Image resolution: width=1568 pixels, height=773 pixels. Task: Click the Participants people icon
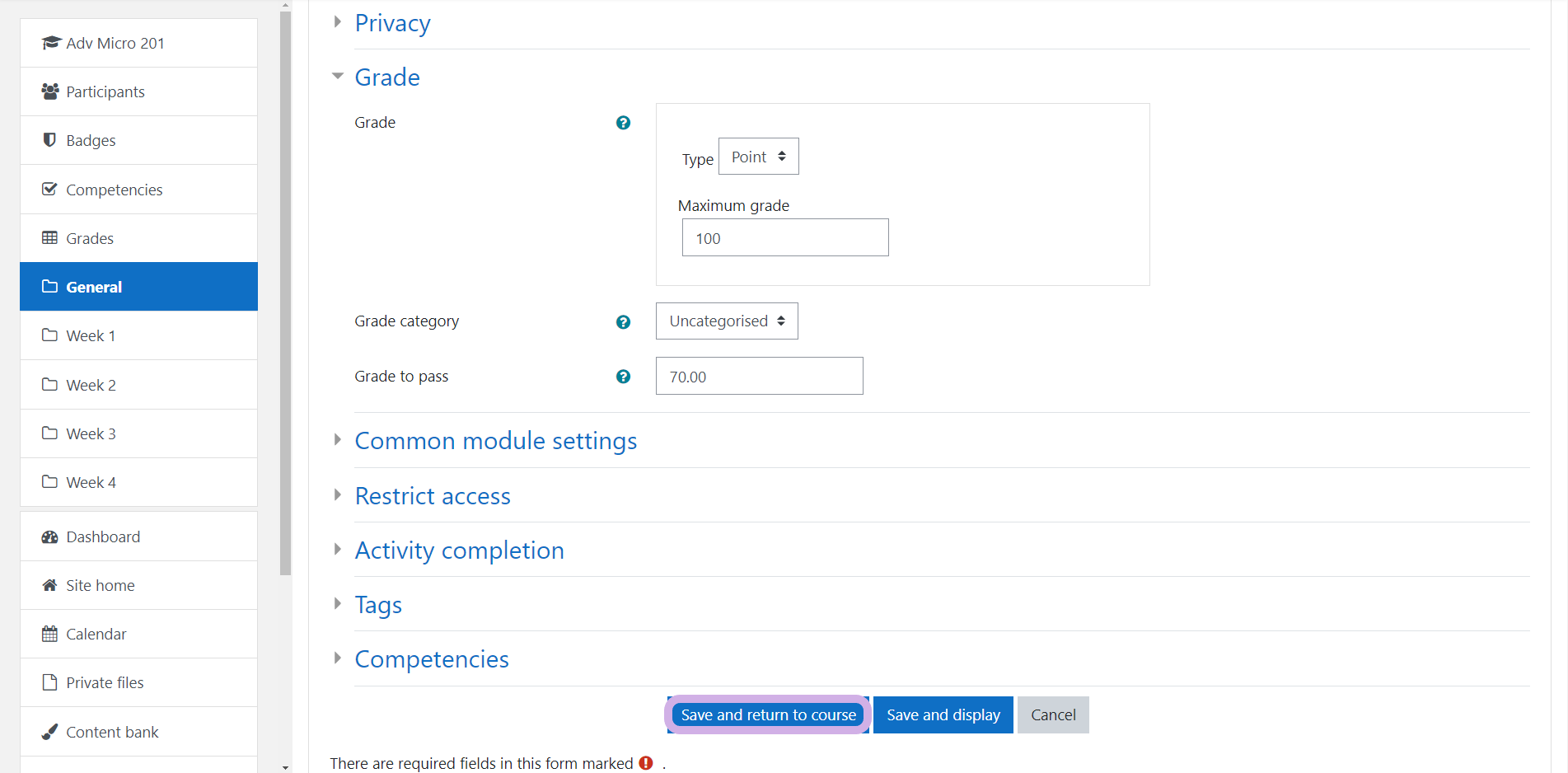click(x=49, y=91)
